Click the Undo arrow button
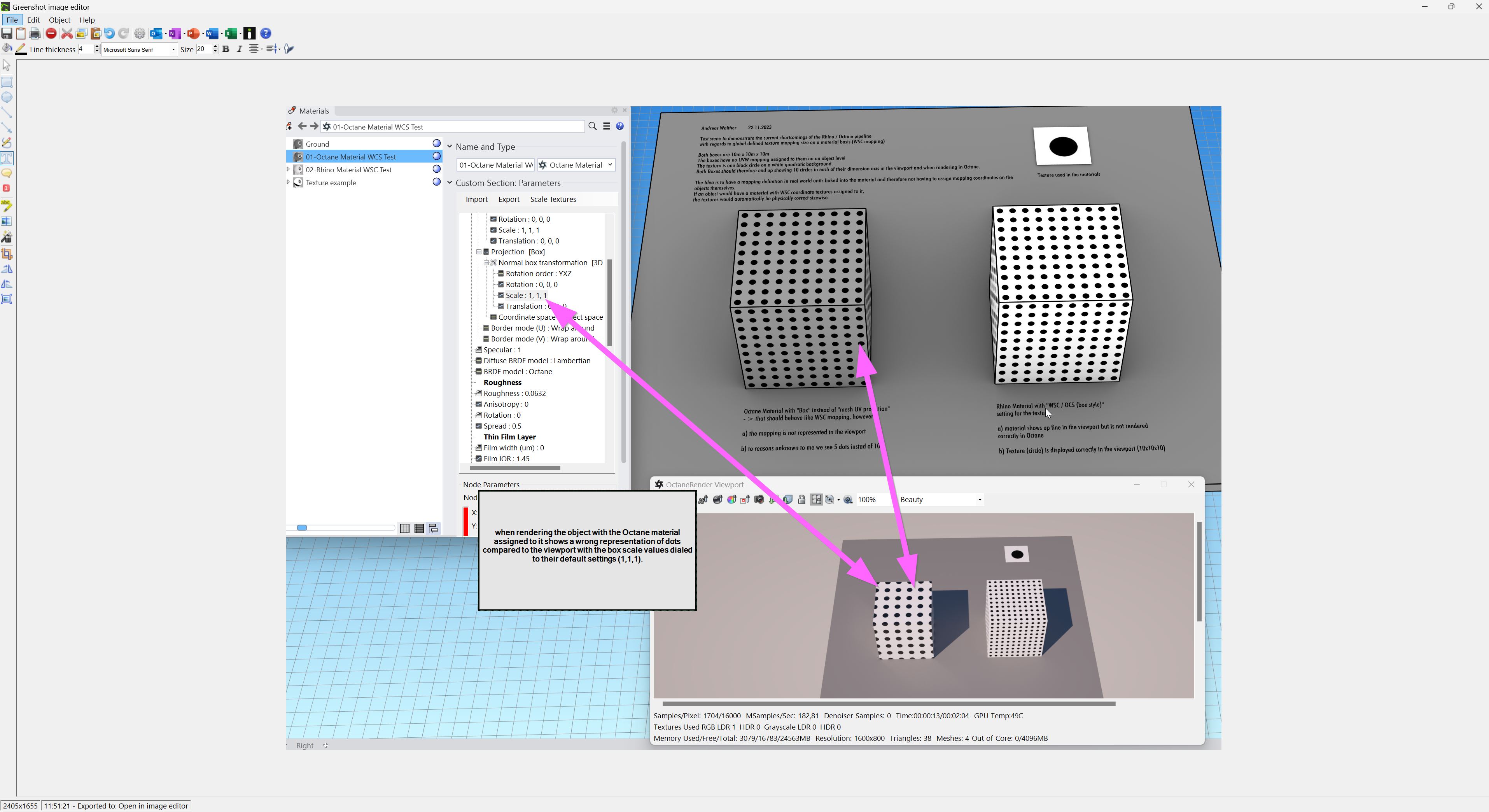 pyautogui.click(x=109, y=33)
